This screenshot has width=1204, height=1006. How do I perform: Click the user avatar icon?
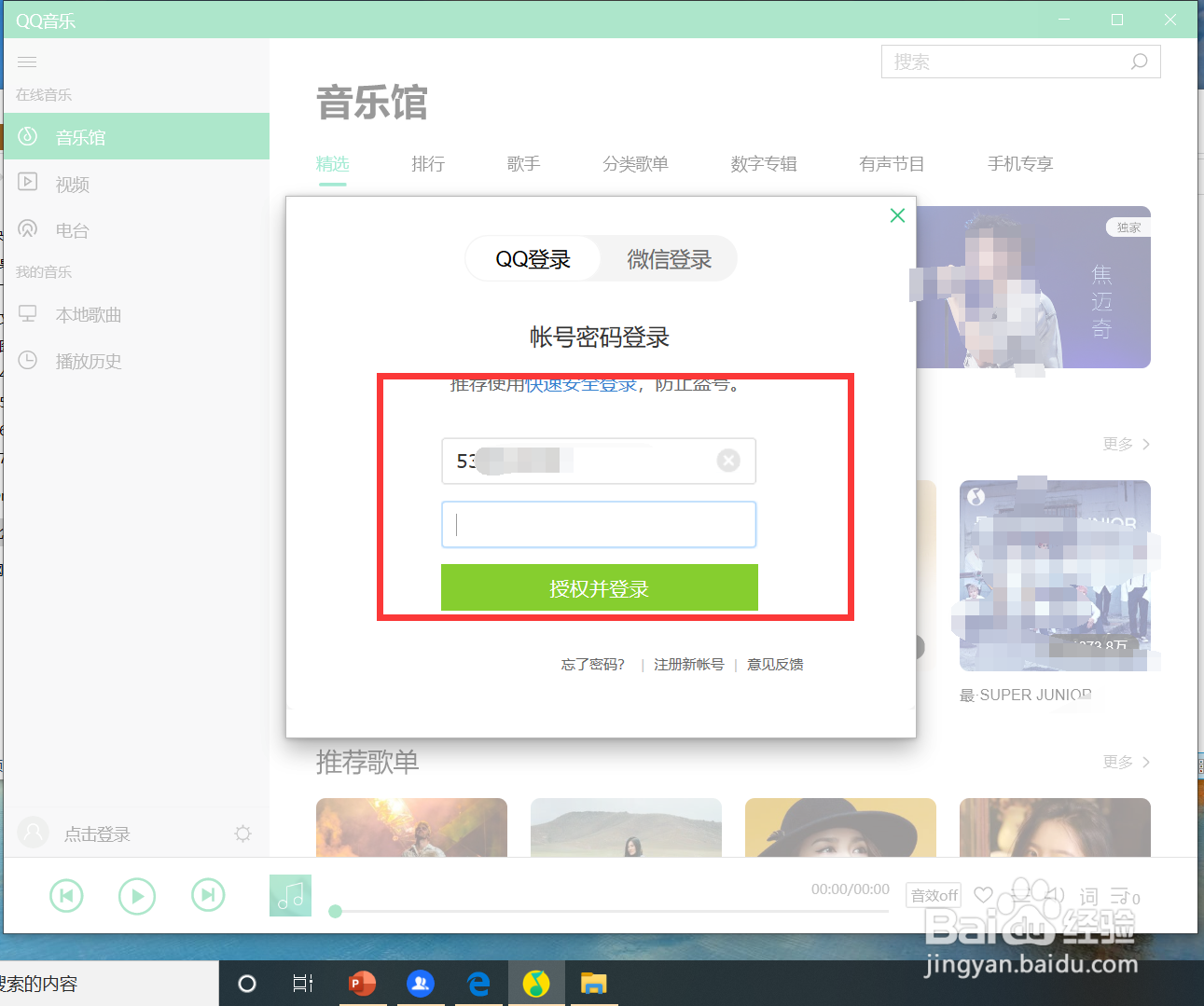[x=34, y=833]
